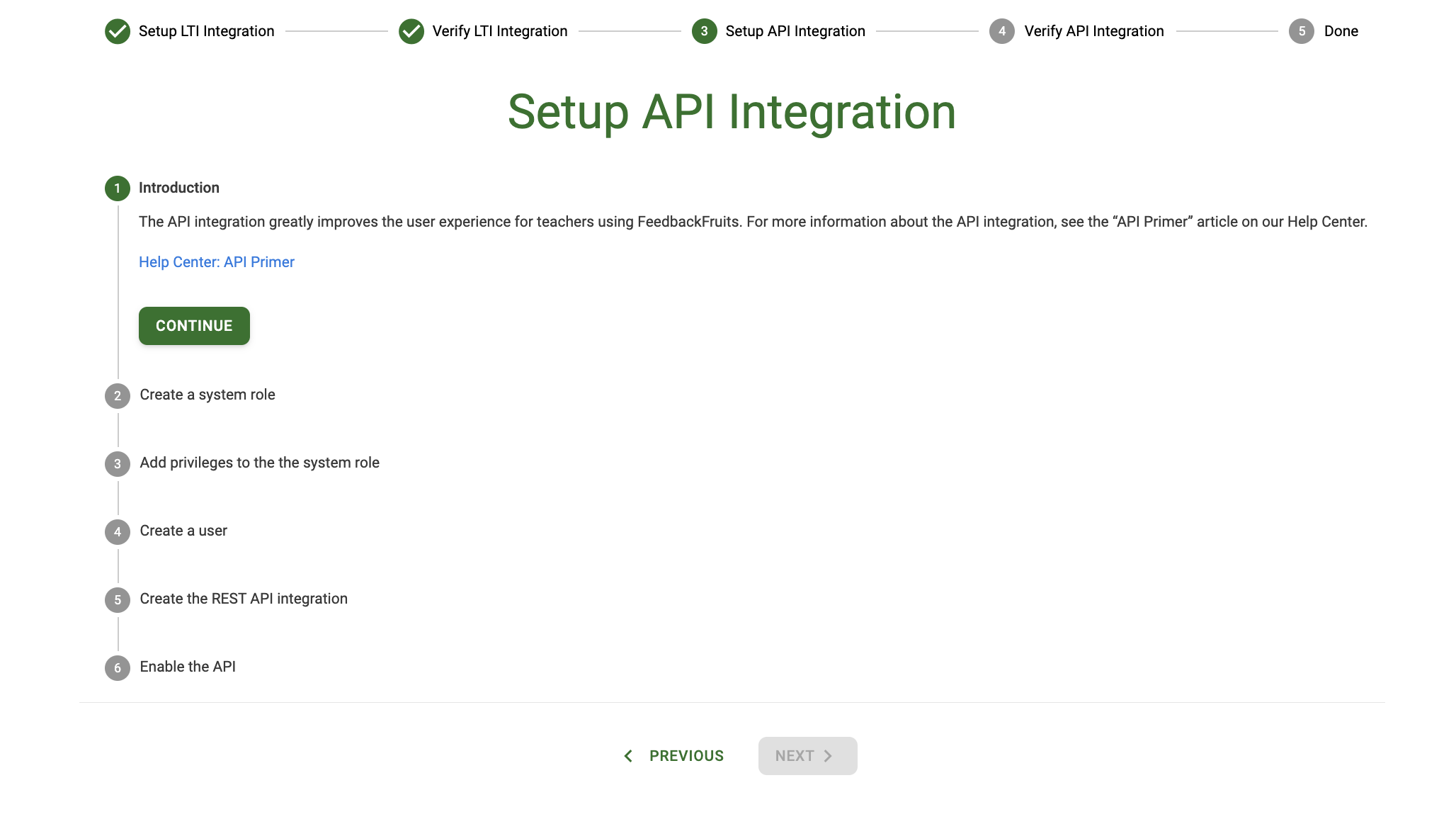Select the Done step label
Viewport: 1456px width, 824px height.
(1341, 31)
